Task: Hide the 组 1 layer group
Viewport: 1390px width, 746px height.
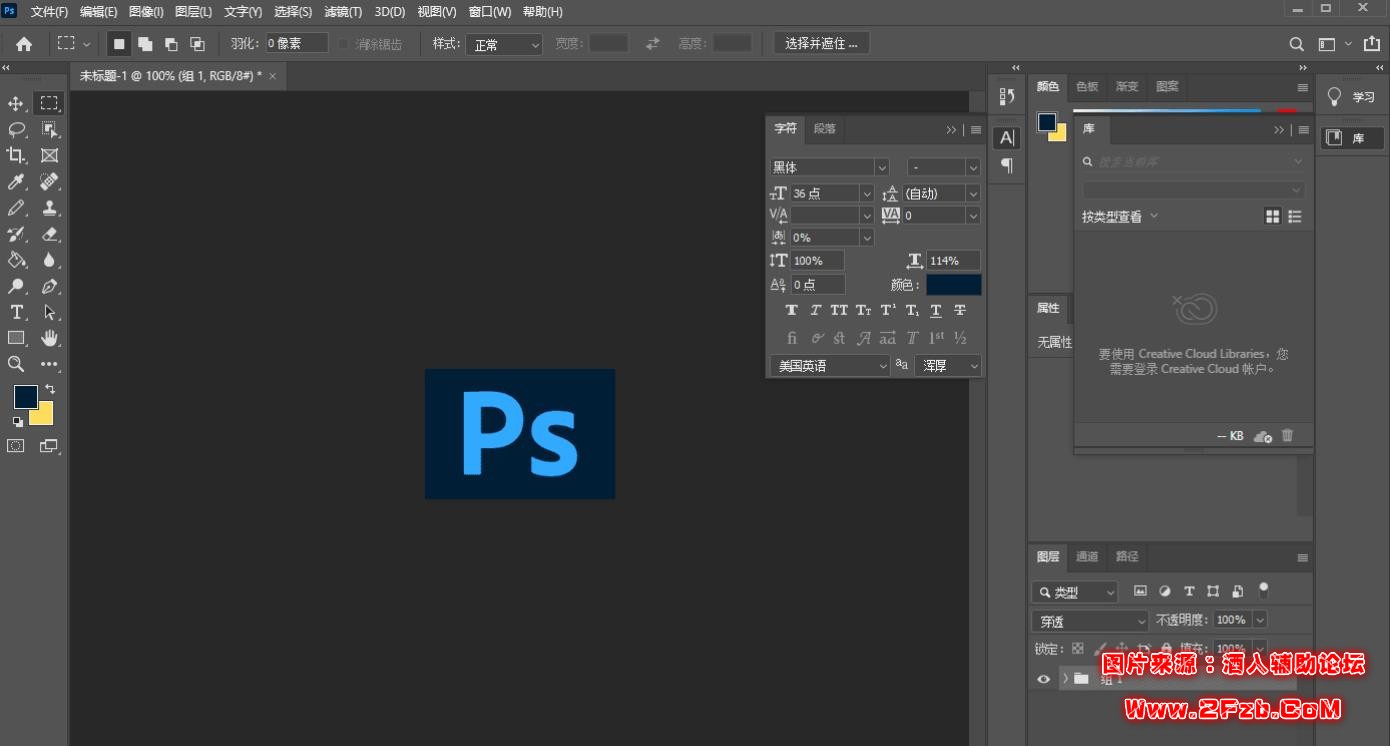Action: tap(1043, 679)
